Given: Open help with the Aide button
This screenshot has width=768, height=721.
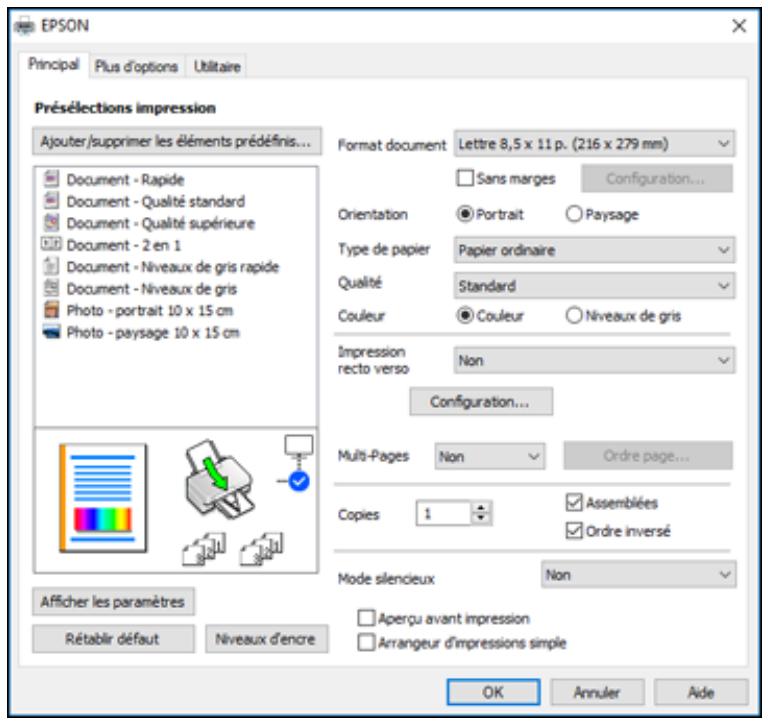Looking at the screenshot, I should (x=701, y=692).
